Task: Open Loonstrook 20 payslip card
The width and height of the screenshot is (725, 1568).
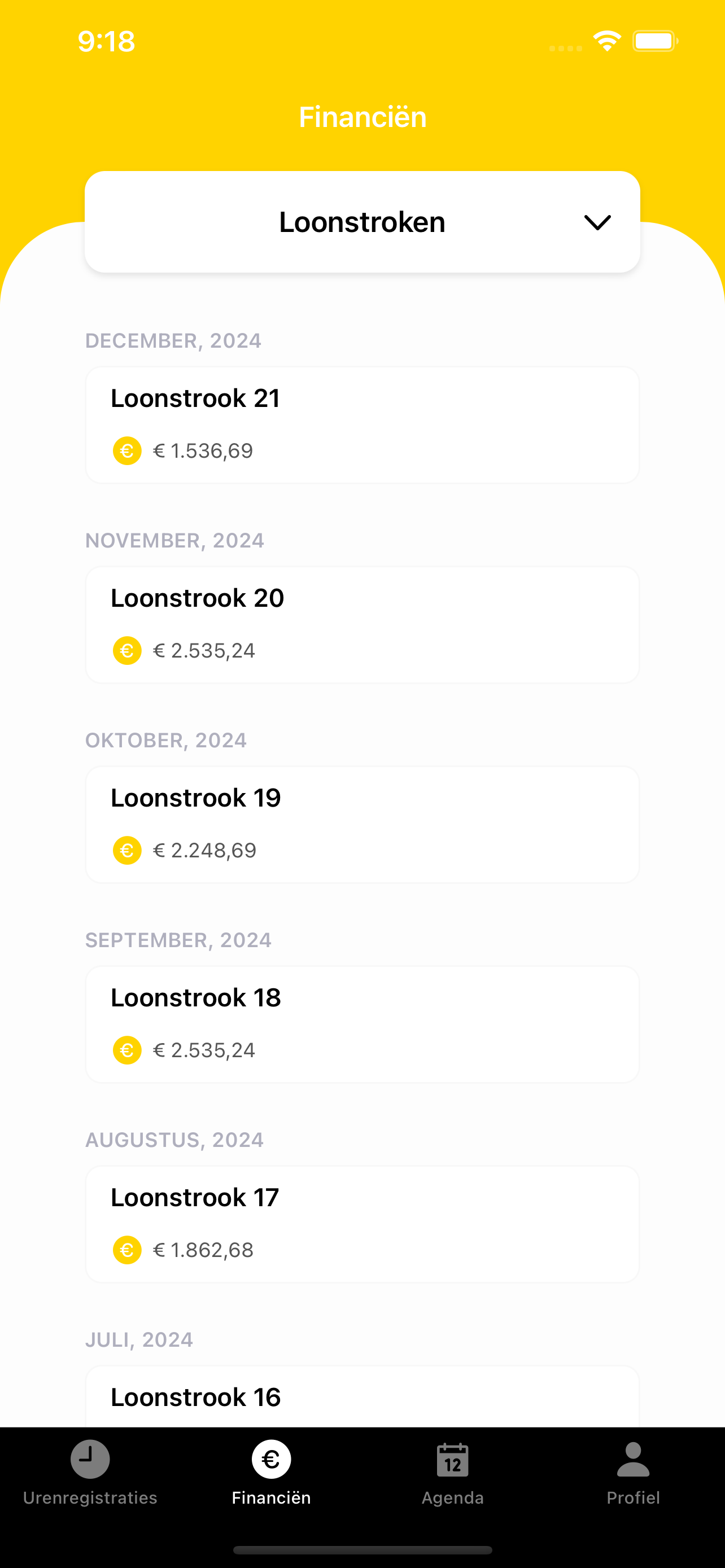Action: click(x=362, y=624)
